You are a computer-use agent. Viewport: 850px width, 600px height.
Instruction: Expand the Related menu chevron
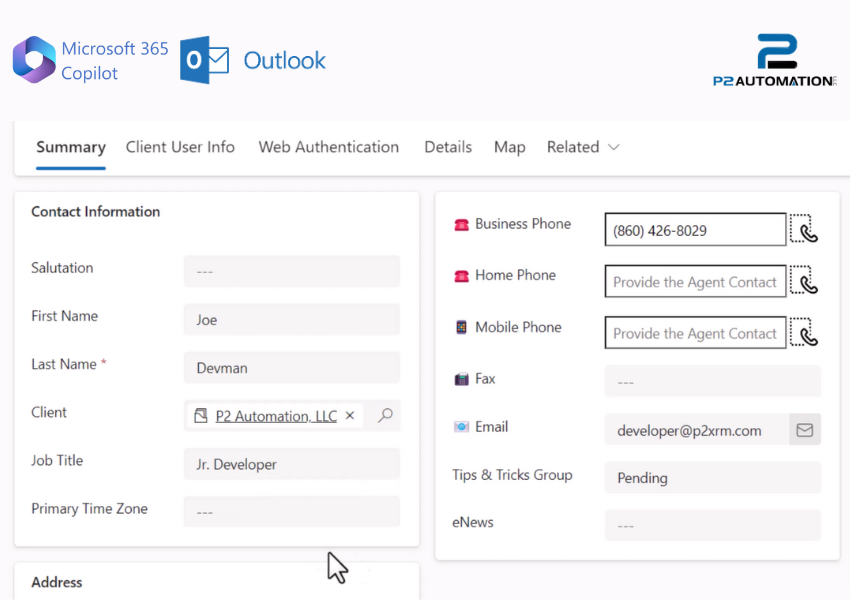[x=614, y=147]
